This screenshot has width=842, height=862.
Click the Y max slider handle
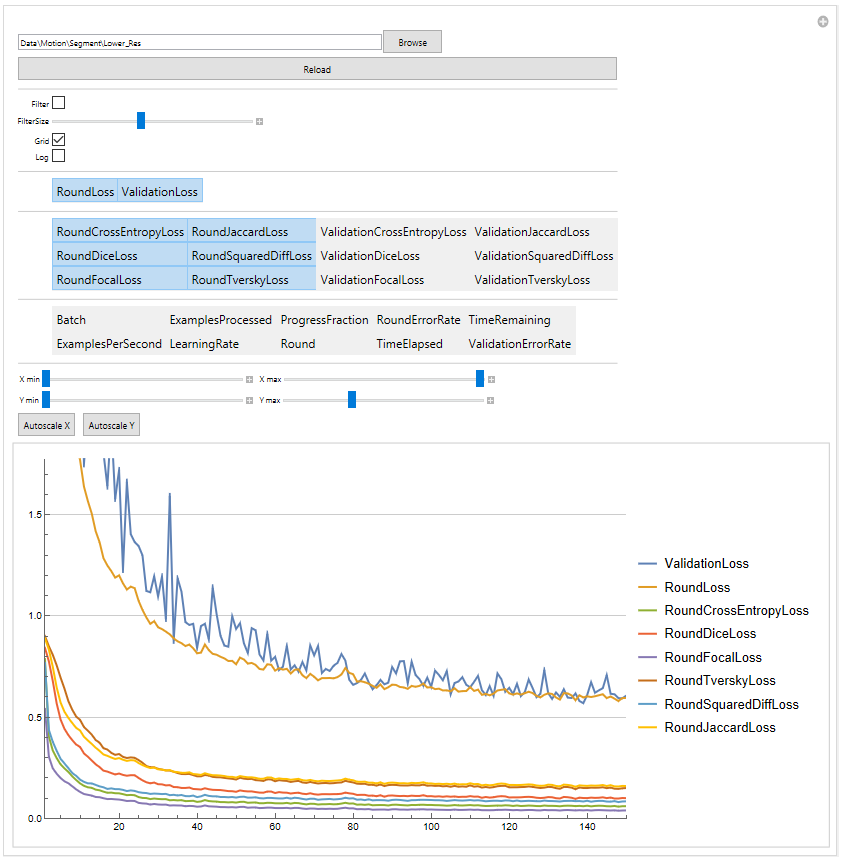(352, 400)
